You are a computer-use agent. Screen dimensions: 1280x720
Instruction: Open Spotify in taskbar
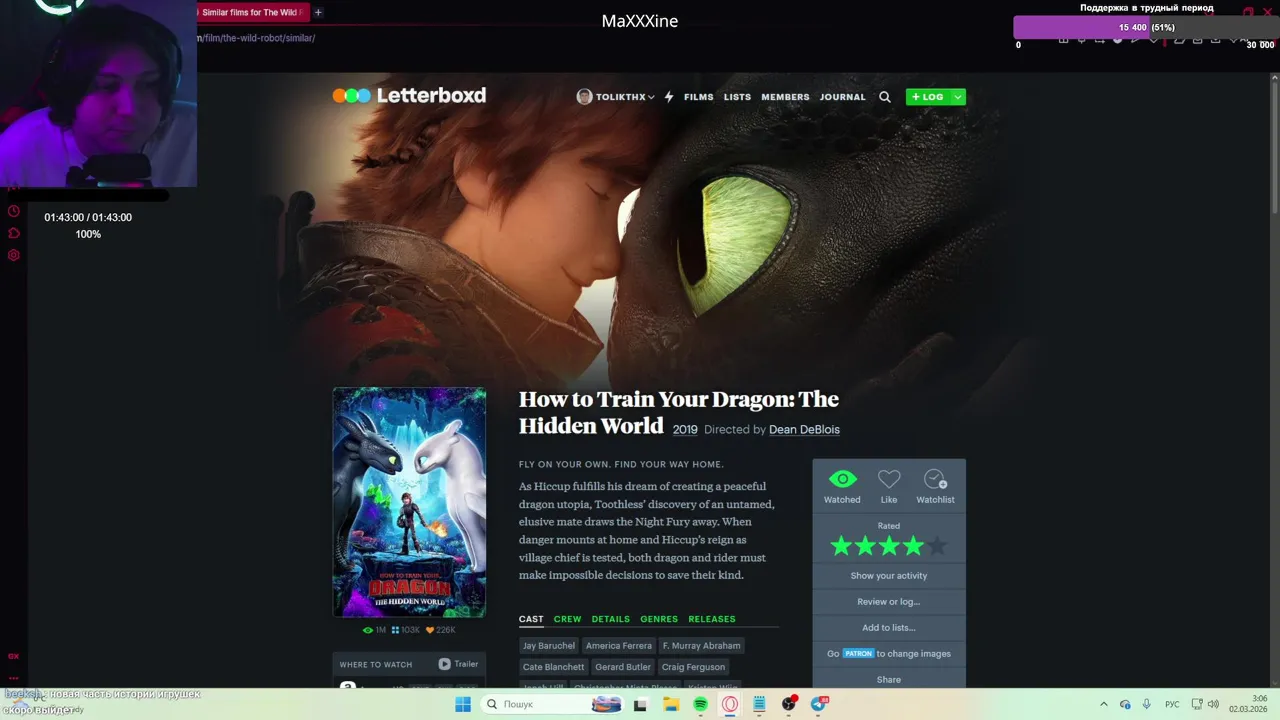(700, 705)
